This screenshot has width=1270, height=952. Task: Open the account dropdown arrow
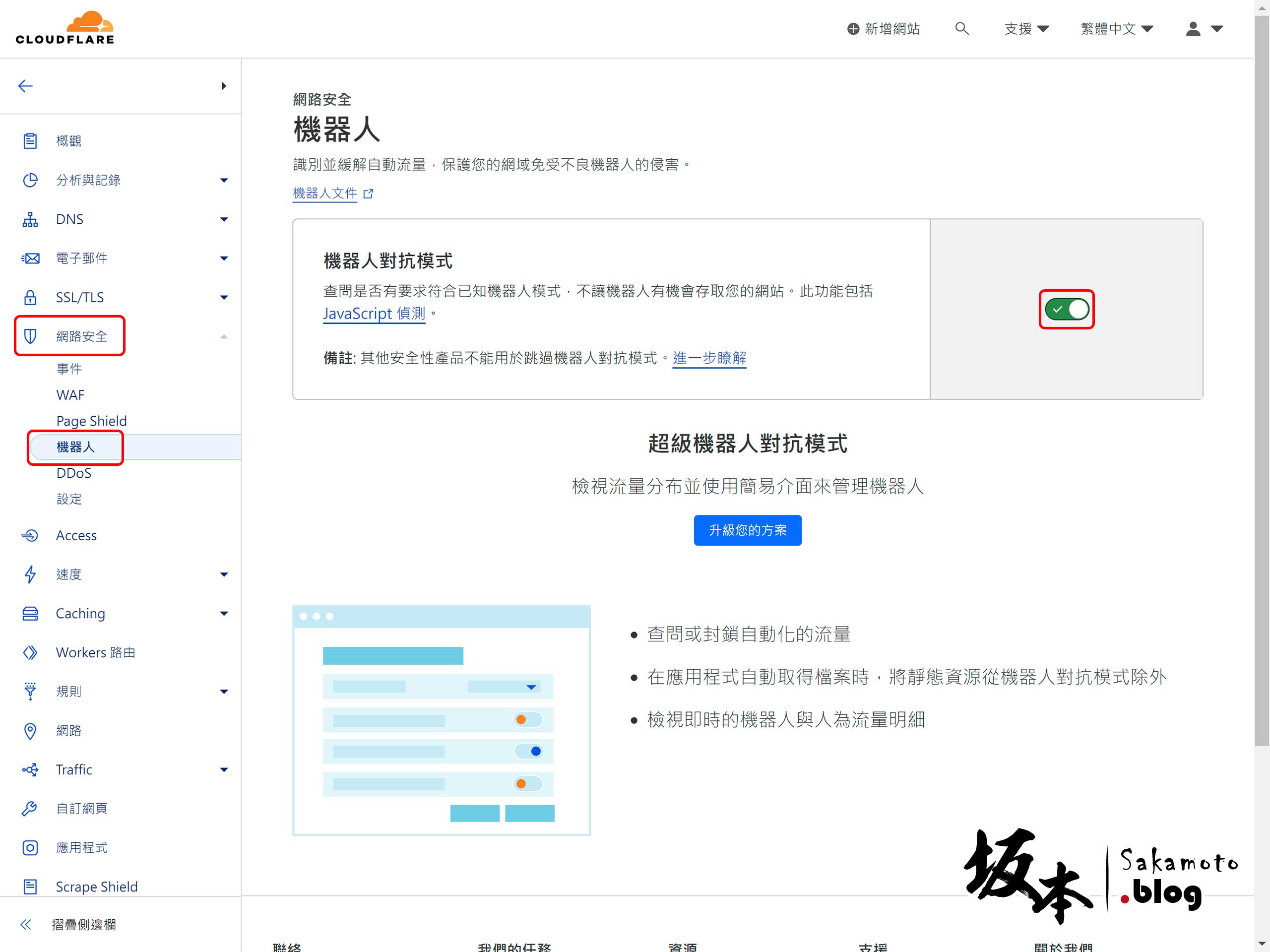pyautogui.click(x=1216, y=29)
